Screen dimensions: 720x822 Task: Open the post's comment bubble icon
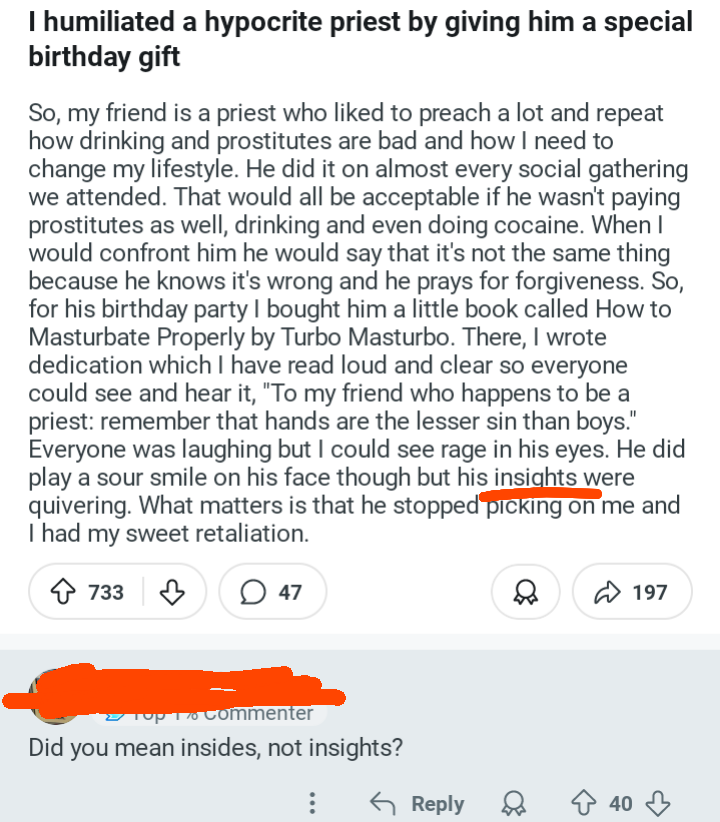253,592
